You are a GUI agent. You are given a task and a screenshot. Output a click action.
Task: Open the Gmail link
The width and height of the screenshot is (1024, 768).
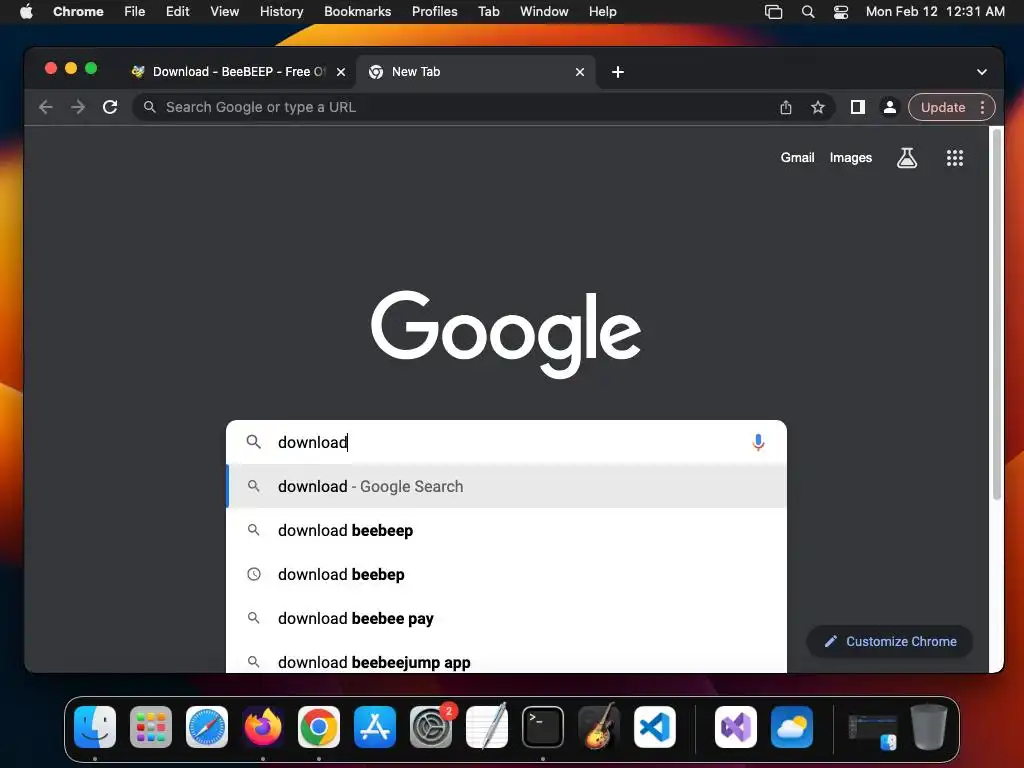[797, 157]
